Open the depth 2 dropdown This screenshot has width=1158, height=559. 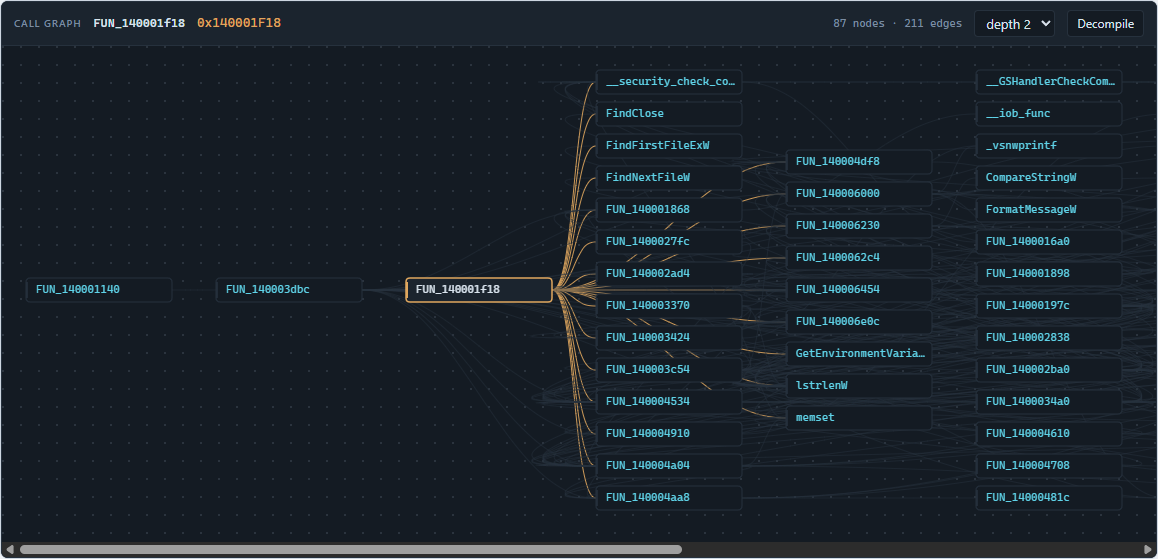(x=1015, y=24)
